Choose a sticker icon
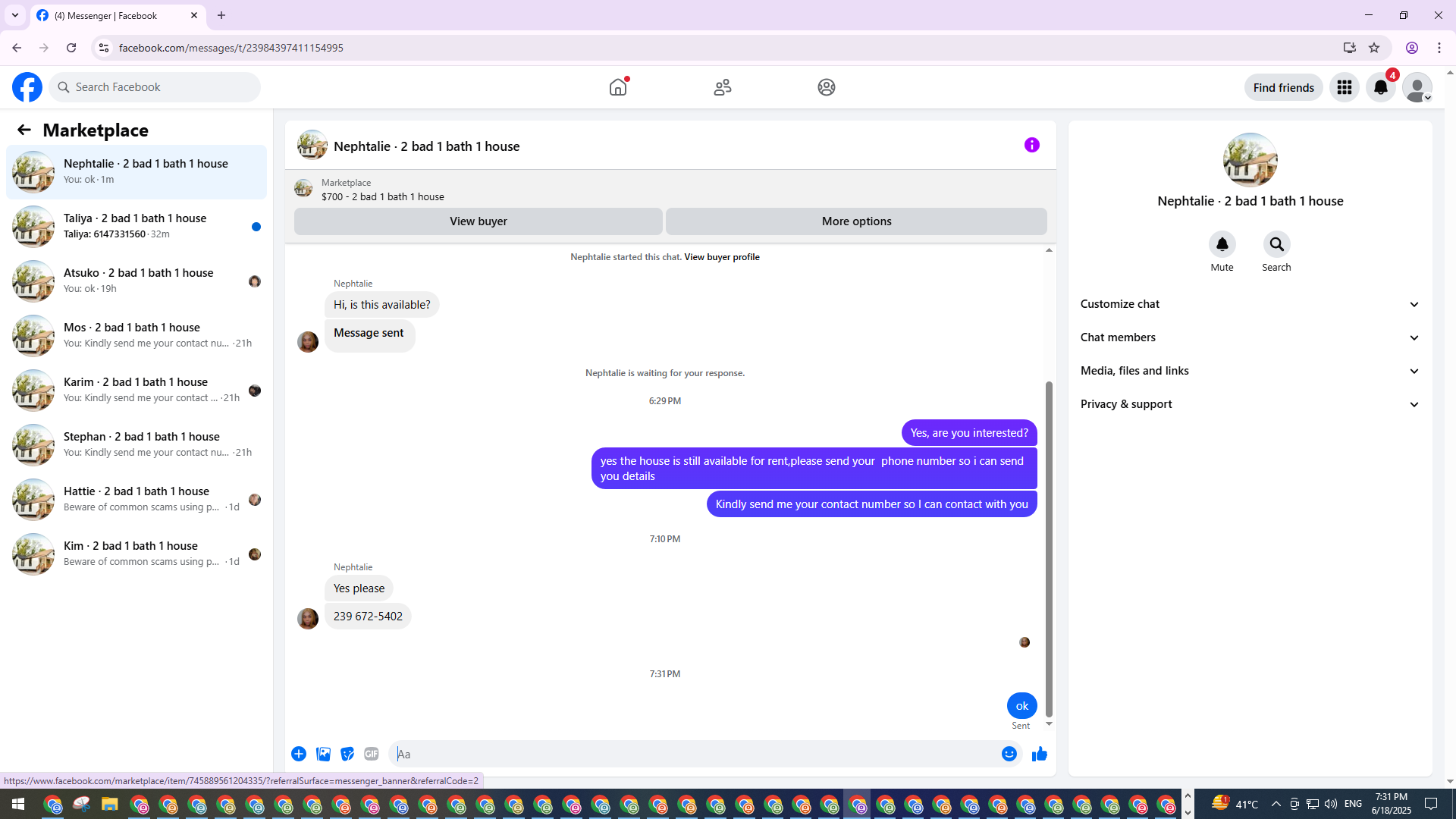 tap(347, 754)
